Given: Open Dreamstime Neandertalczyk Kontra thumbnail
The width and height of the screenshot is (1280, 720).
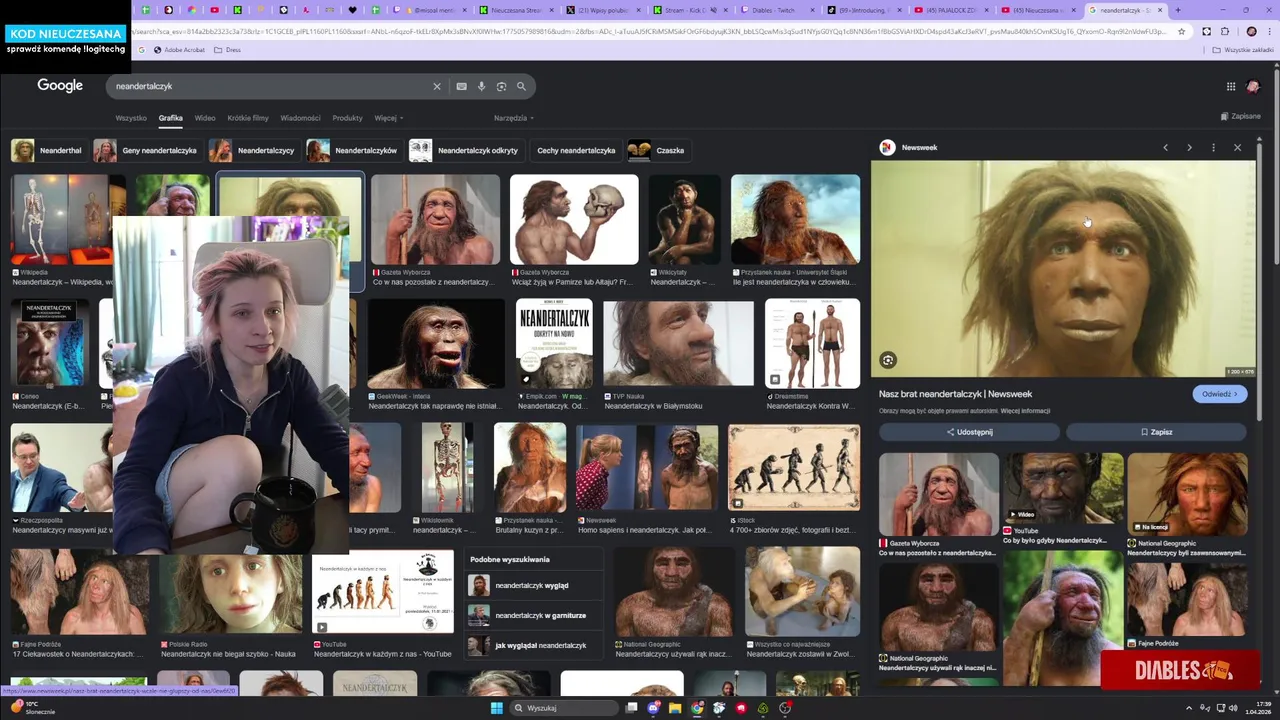Looking at the screenshot, I should pyautogui.click(x=812, y=343).
